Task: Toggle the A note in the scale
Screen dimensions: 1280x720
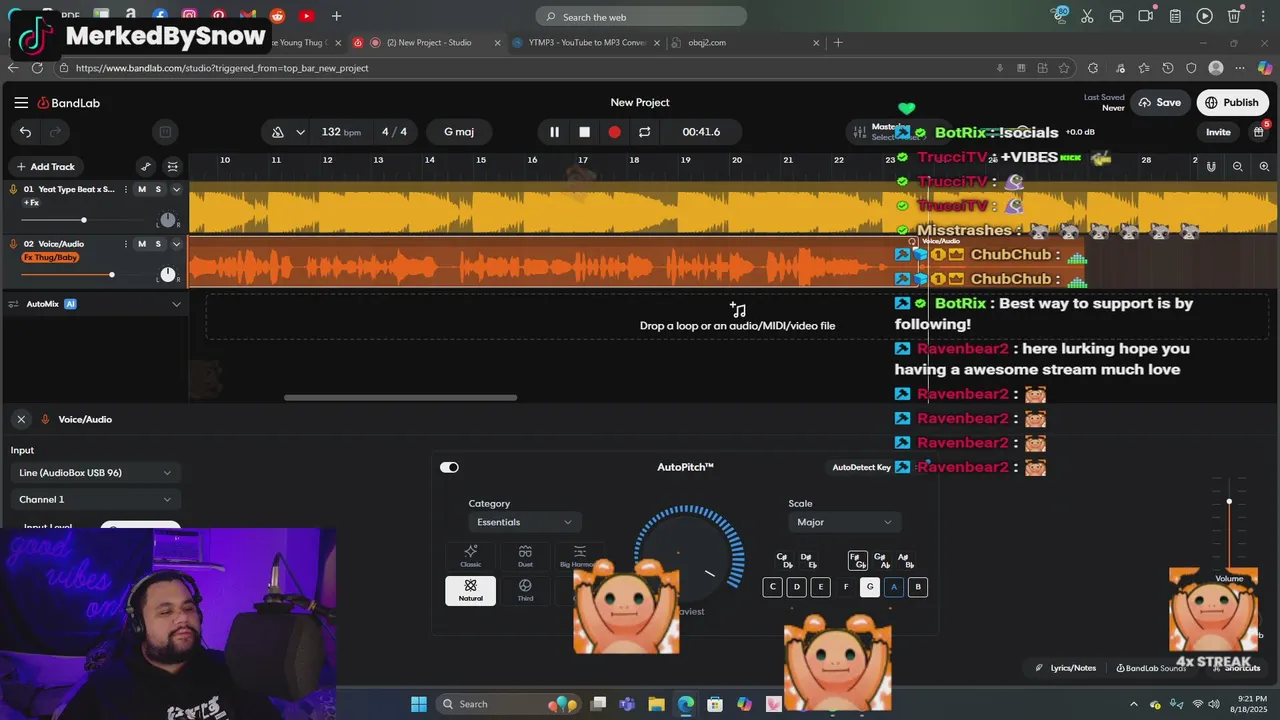Action: point(894,587)
